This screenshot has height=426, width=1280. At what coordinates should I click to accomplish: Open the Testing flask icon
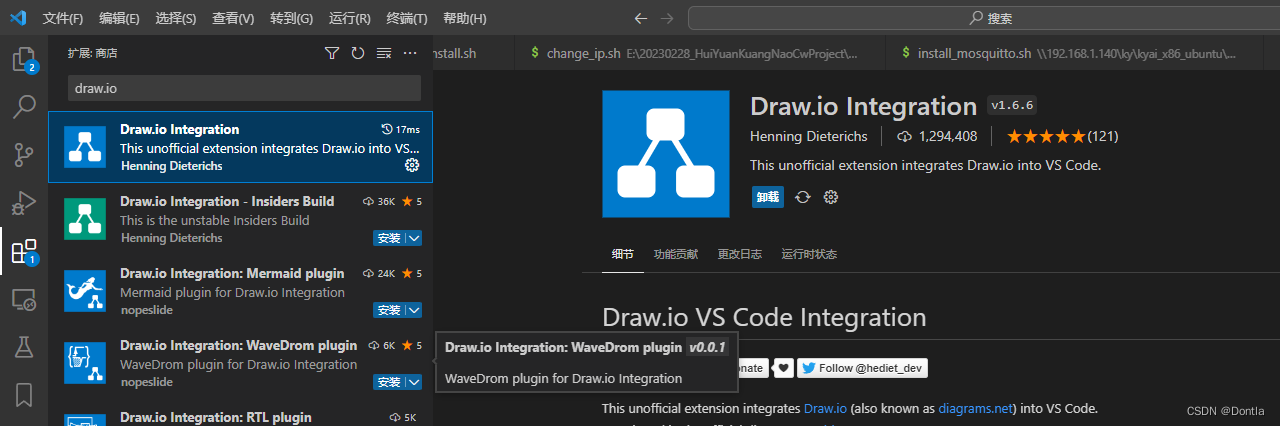tap(24, 347)
